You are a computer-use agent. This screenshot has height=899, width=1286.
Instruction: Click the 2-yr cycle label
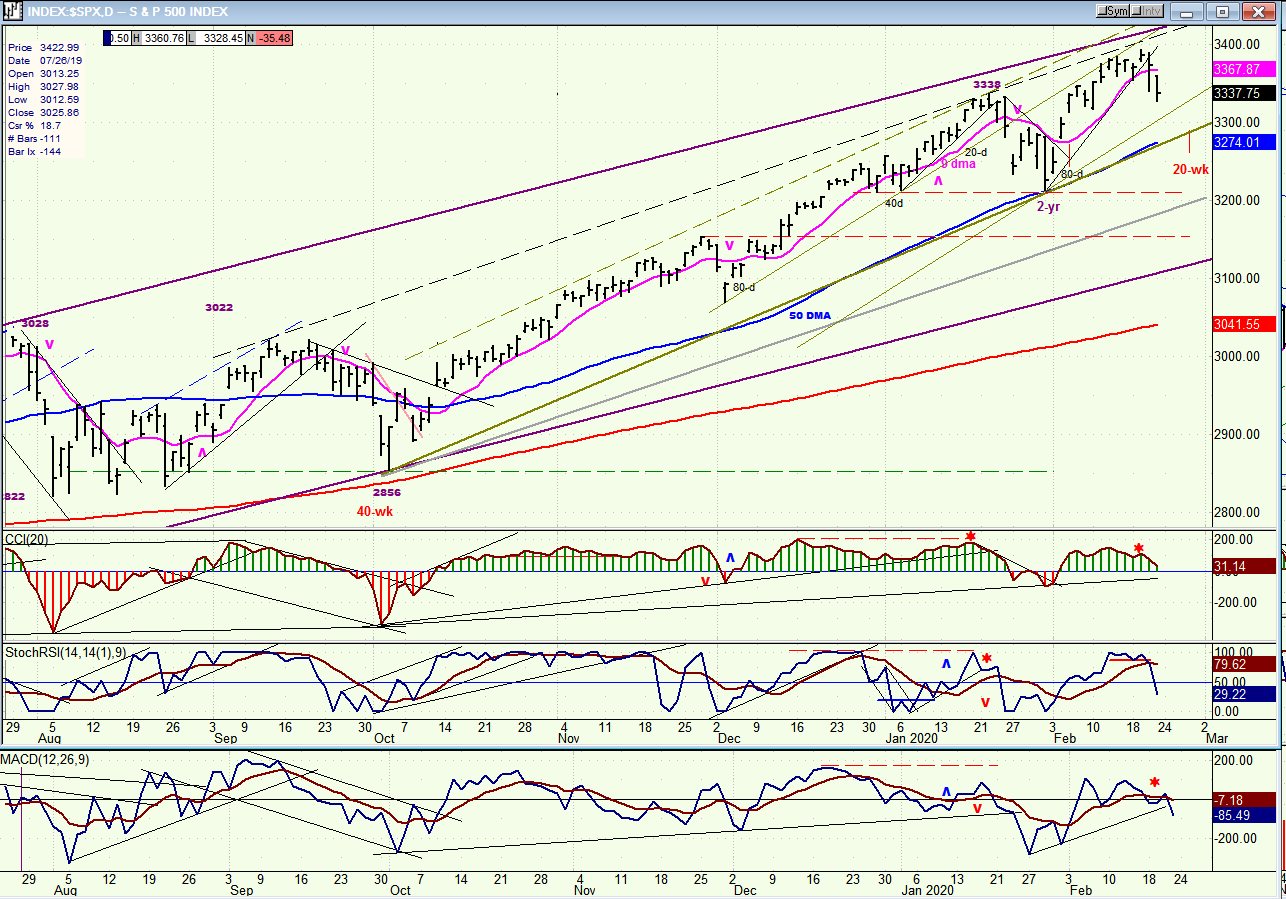pos(1048,207)
